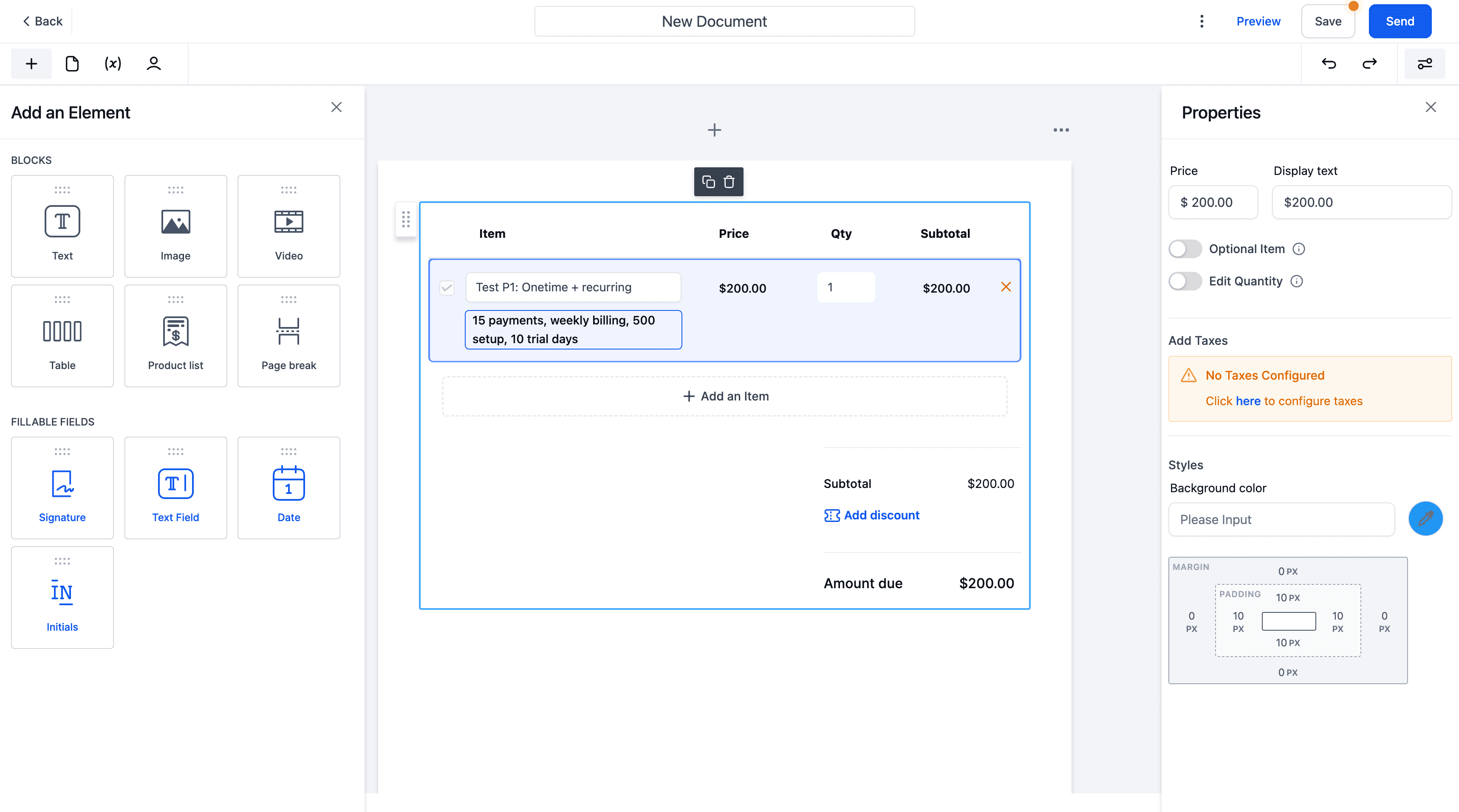This screenshot has width=1459, height=812.
Task: Select the Image block element
Action: (x=175, y=226)
